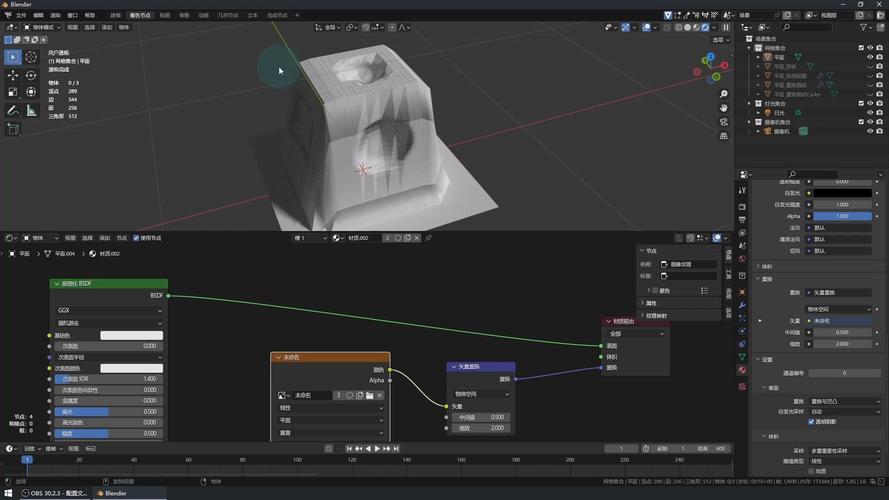Select the Box Select tool in viewport toolbar
This screenshot has width=889, height=500.
tap(13, 57)
